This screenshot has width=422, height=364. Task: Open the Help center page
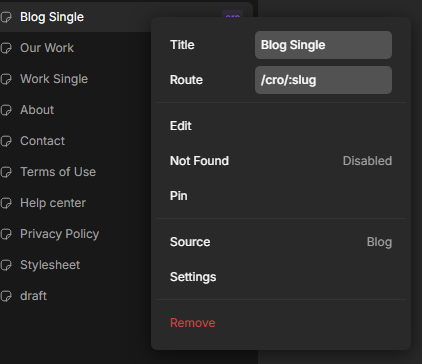[x=53, y=203]
